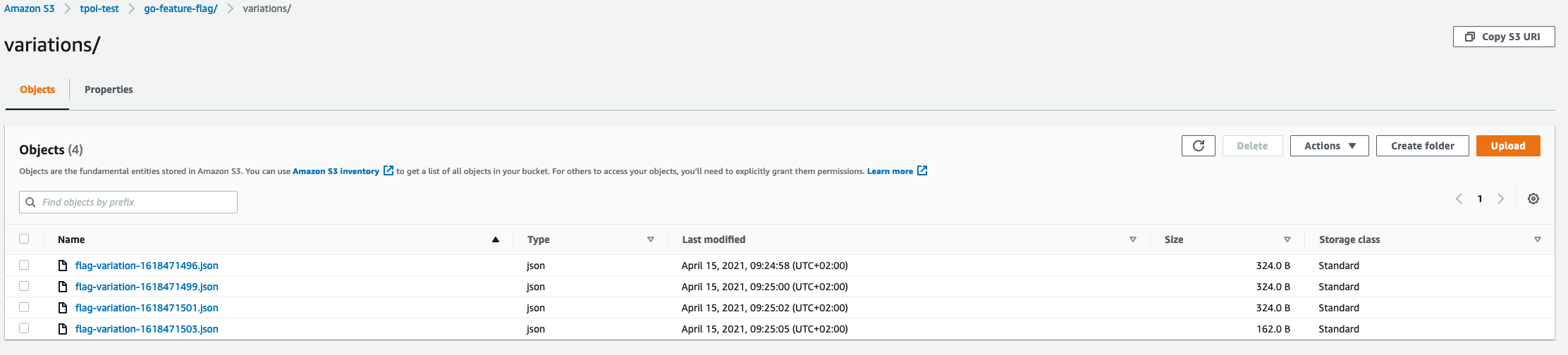
Task: Sort by the Type column arrow
Action: [650, 239]
